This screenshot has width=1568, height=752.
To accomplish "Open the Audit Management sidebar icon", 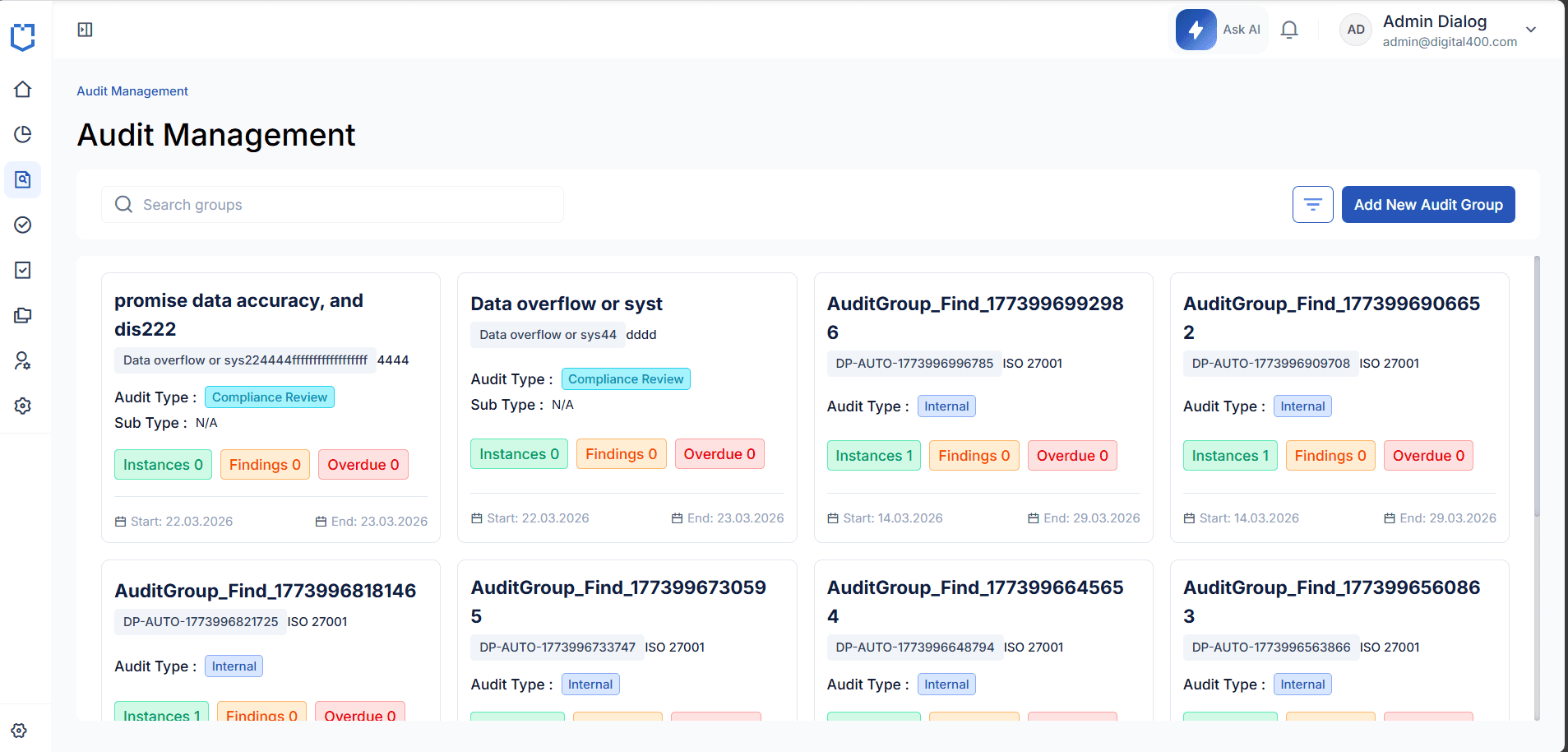I will 23,179.
